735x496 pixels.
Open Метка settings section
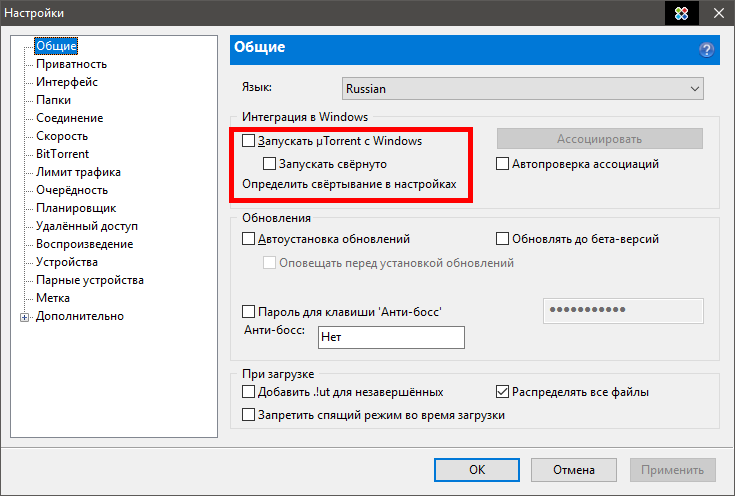(x=52, y=298)
